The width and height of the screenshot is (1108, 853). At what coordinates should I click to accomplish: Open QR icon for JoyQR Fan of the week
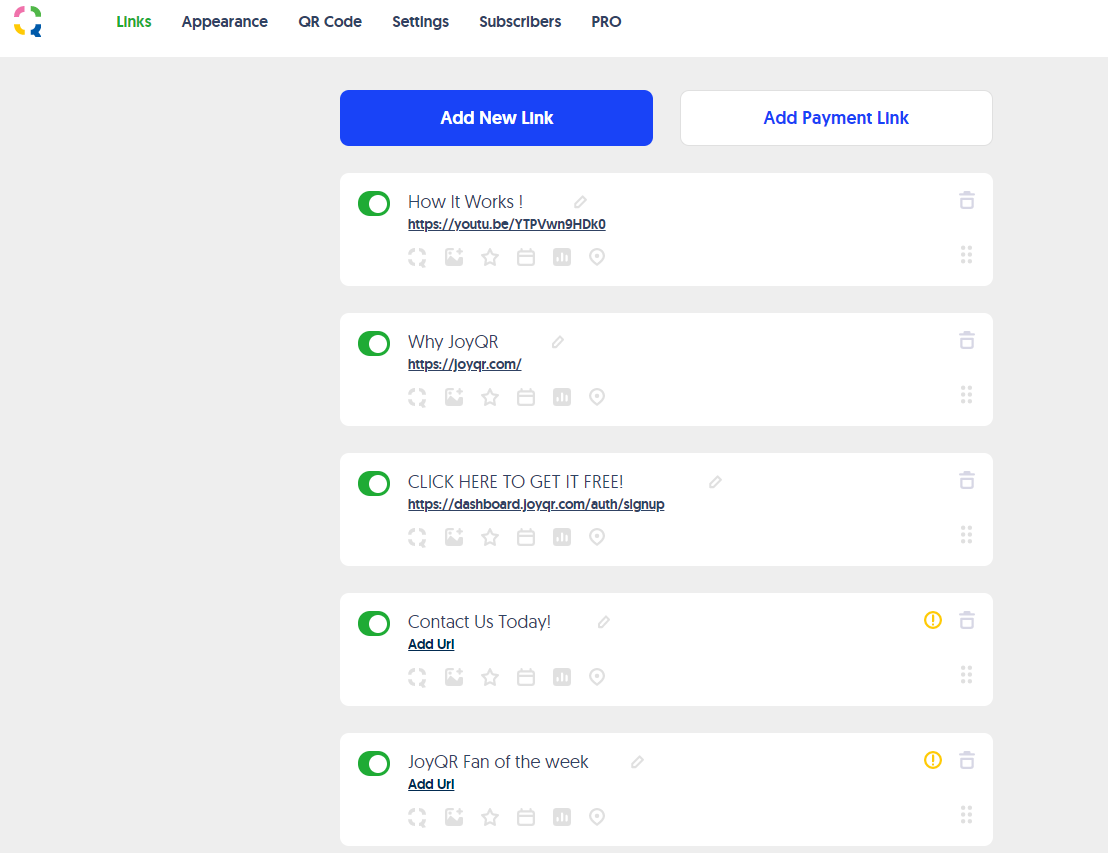coord(417,817)
